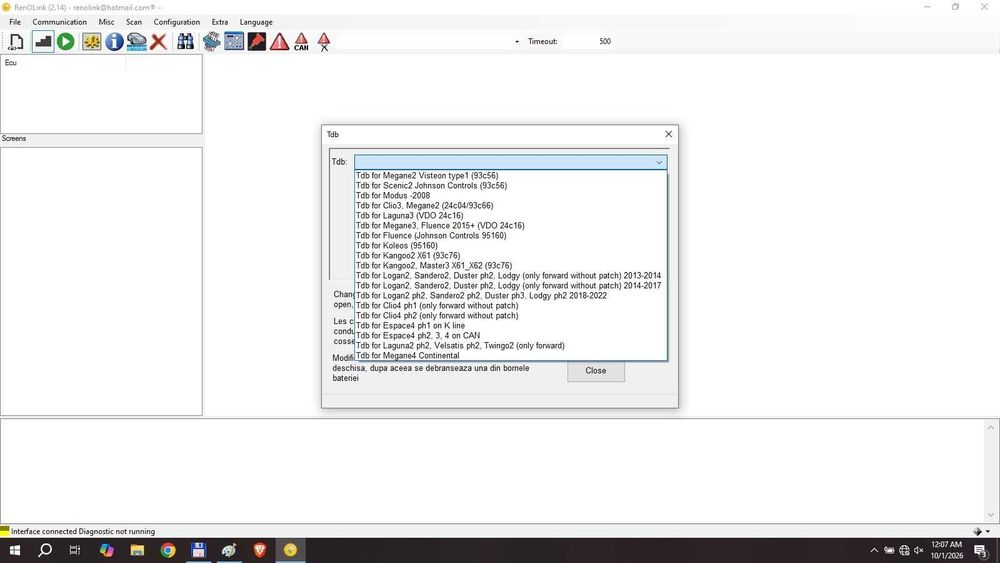Click the muted volume tray icon
Viewport: 1000px width, 563px height.
pos(918,550)
